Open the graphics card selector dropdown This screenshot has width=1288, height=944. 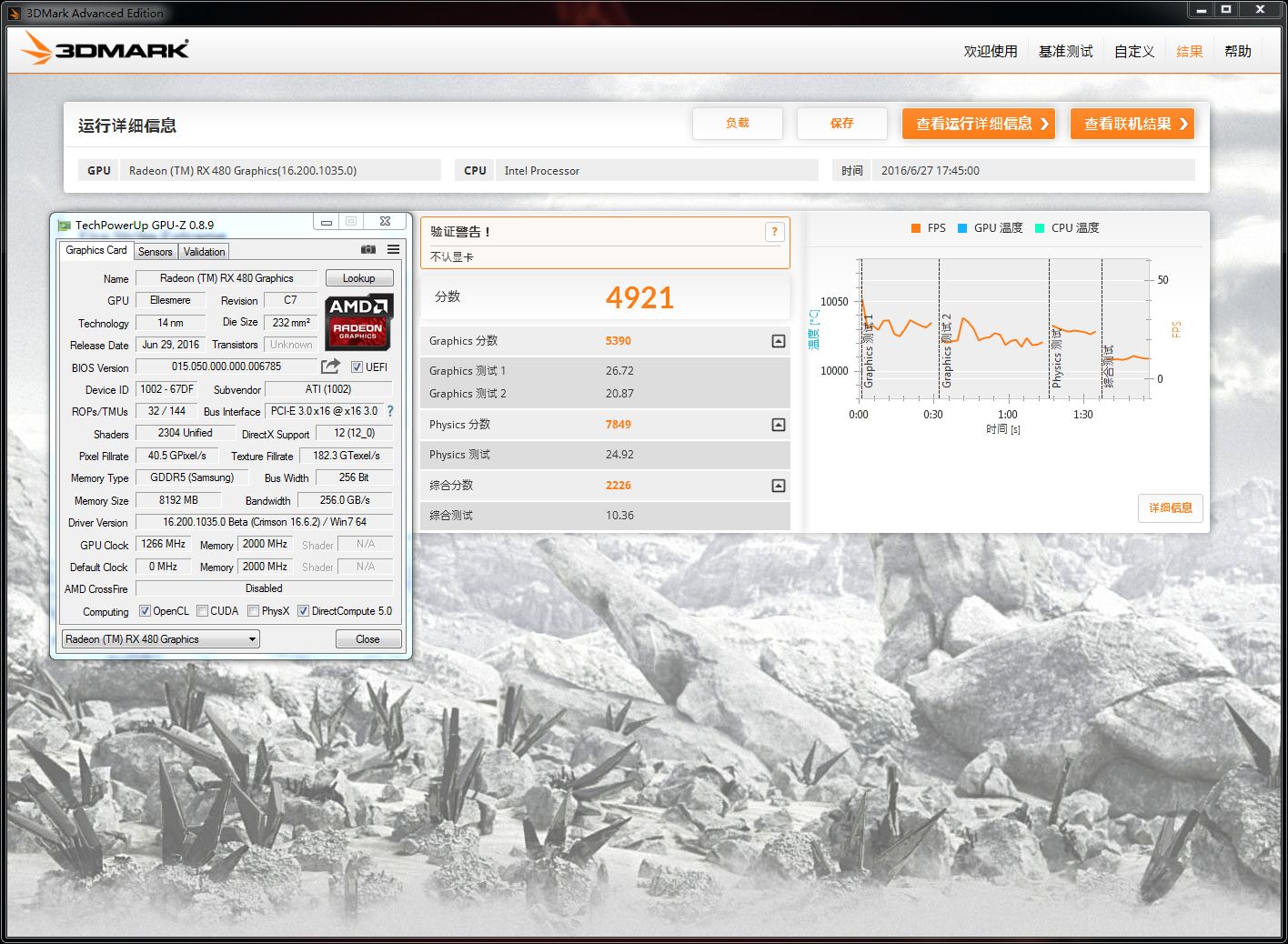coord(254,638)
